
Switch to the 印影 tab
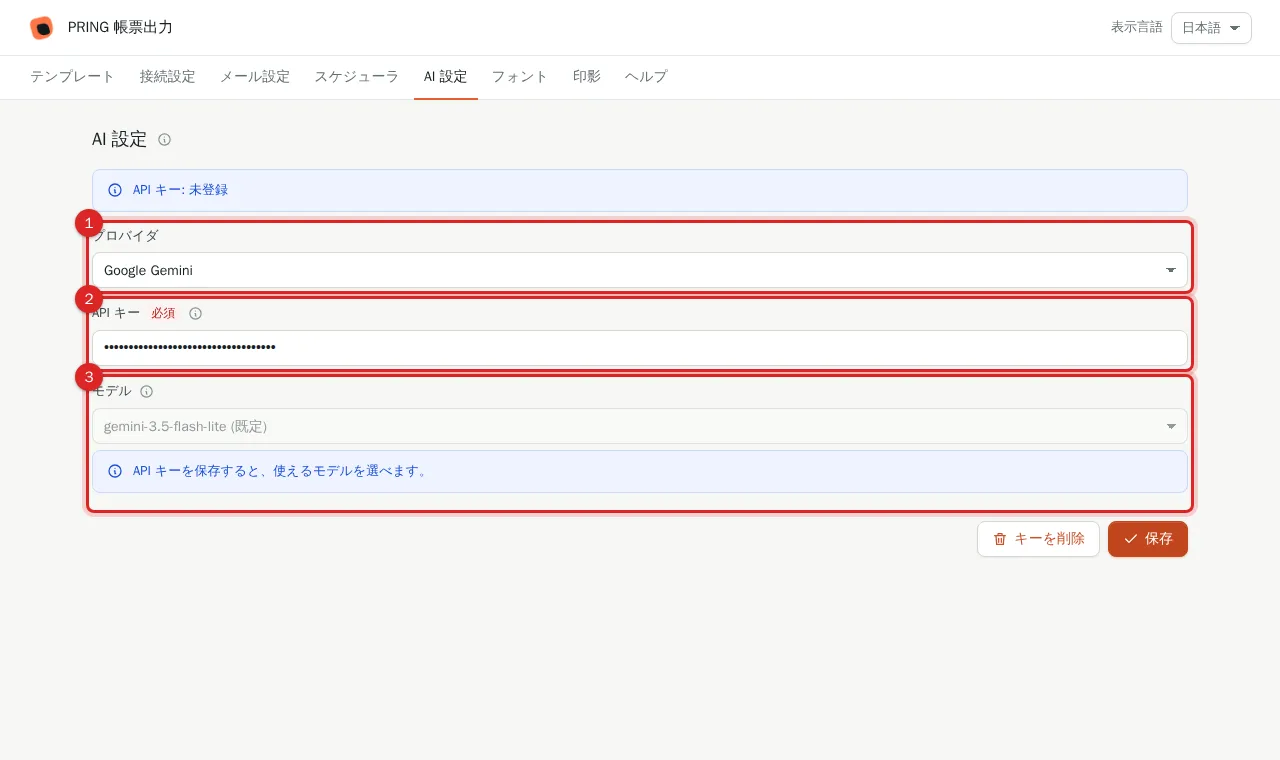[587, 77]
